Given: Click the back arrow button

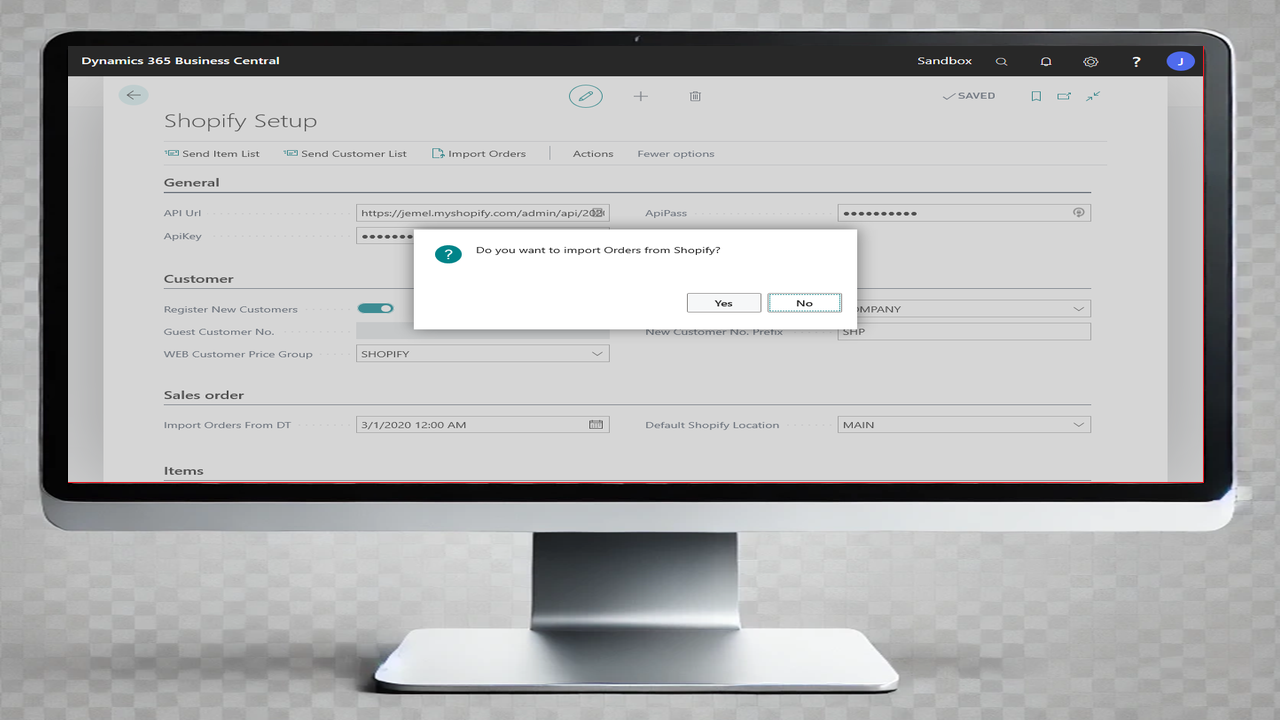Looking at the screenshot, I should [133, 95].
